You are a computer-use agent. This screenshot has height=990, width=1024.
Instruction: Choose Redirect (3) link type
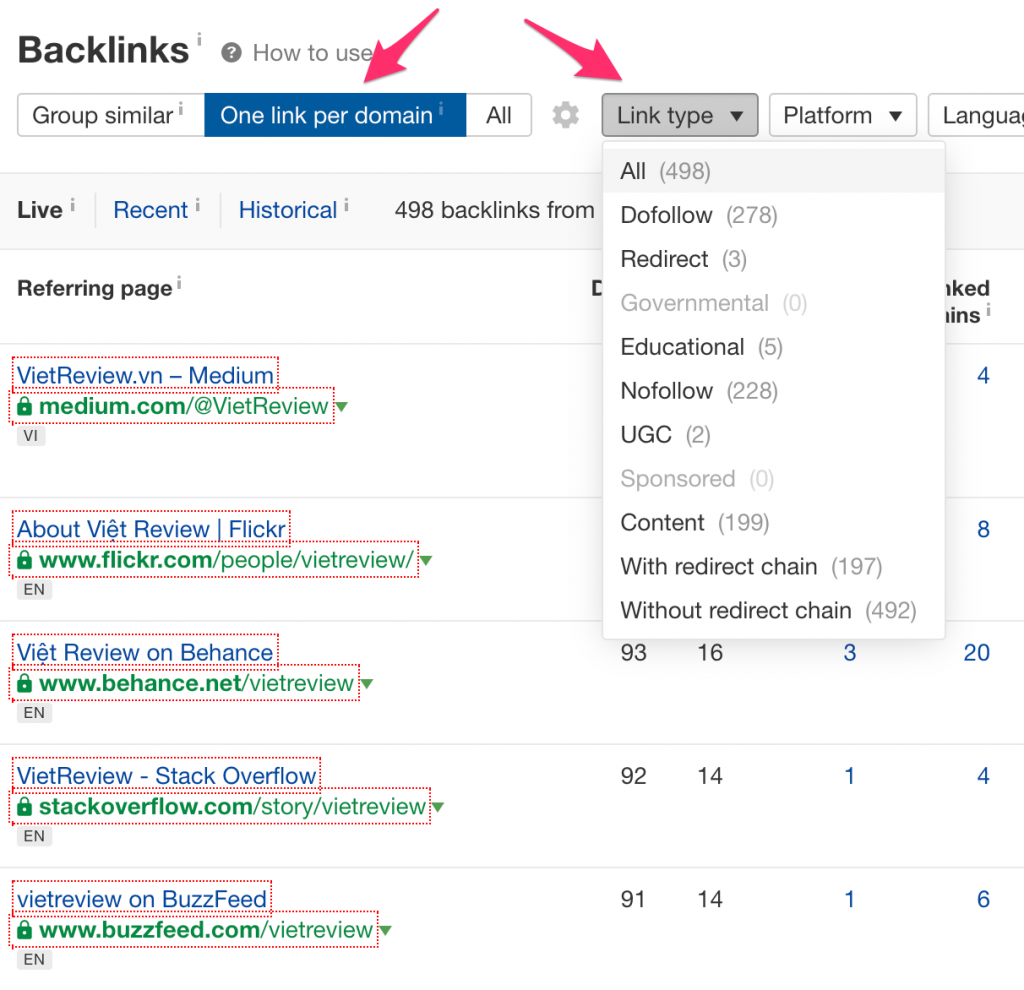click(774, 259)
